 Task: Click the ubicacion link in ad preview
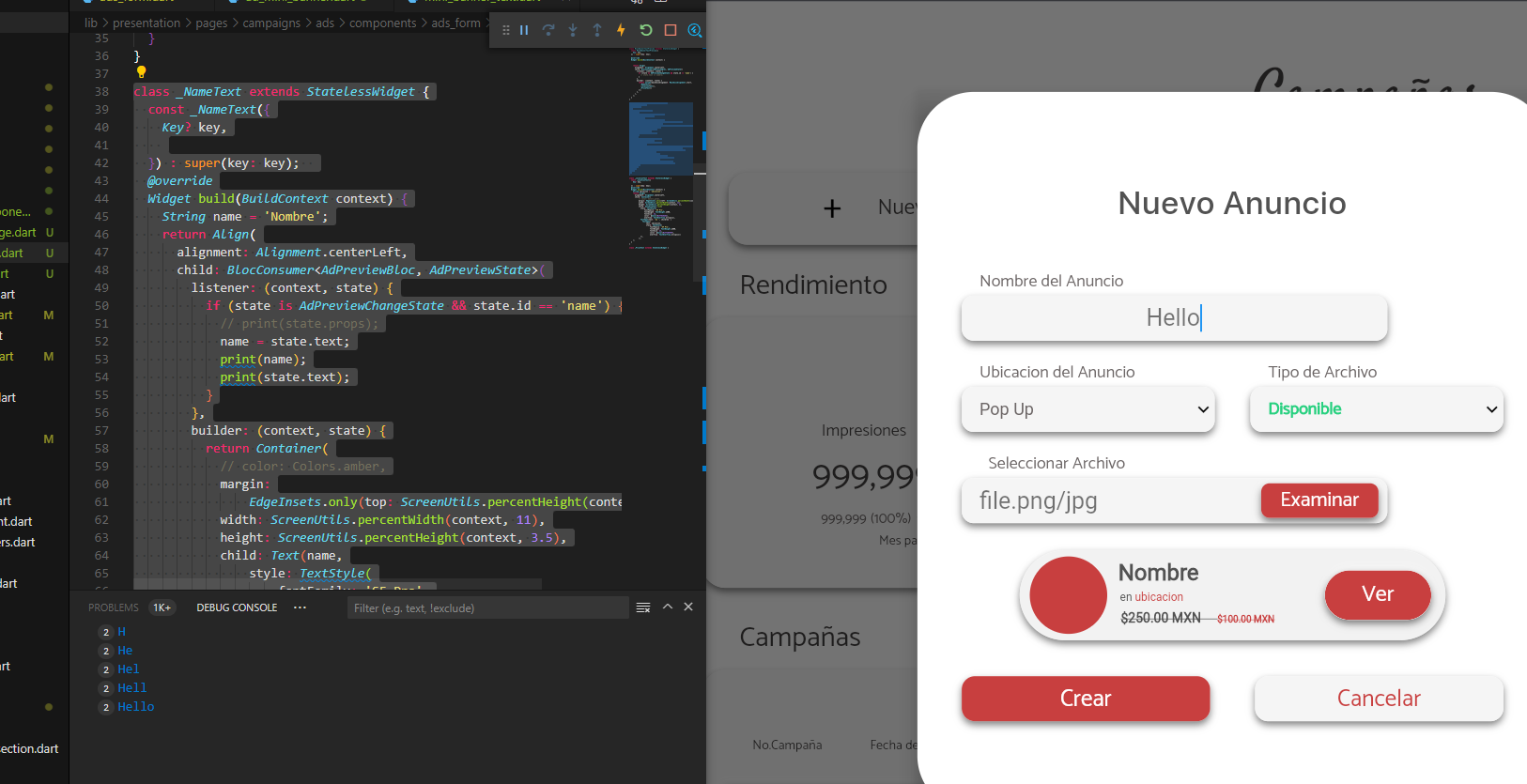pos(1159,597)
